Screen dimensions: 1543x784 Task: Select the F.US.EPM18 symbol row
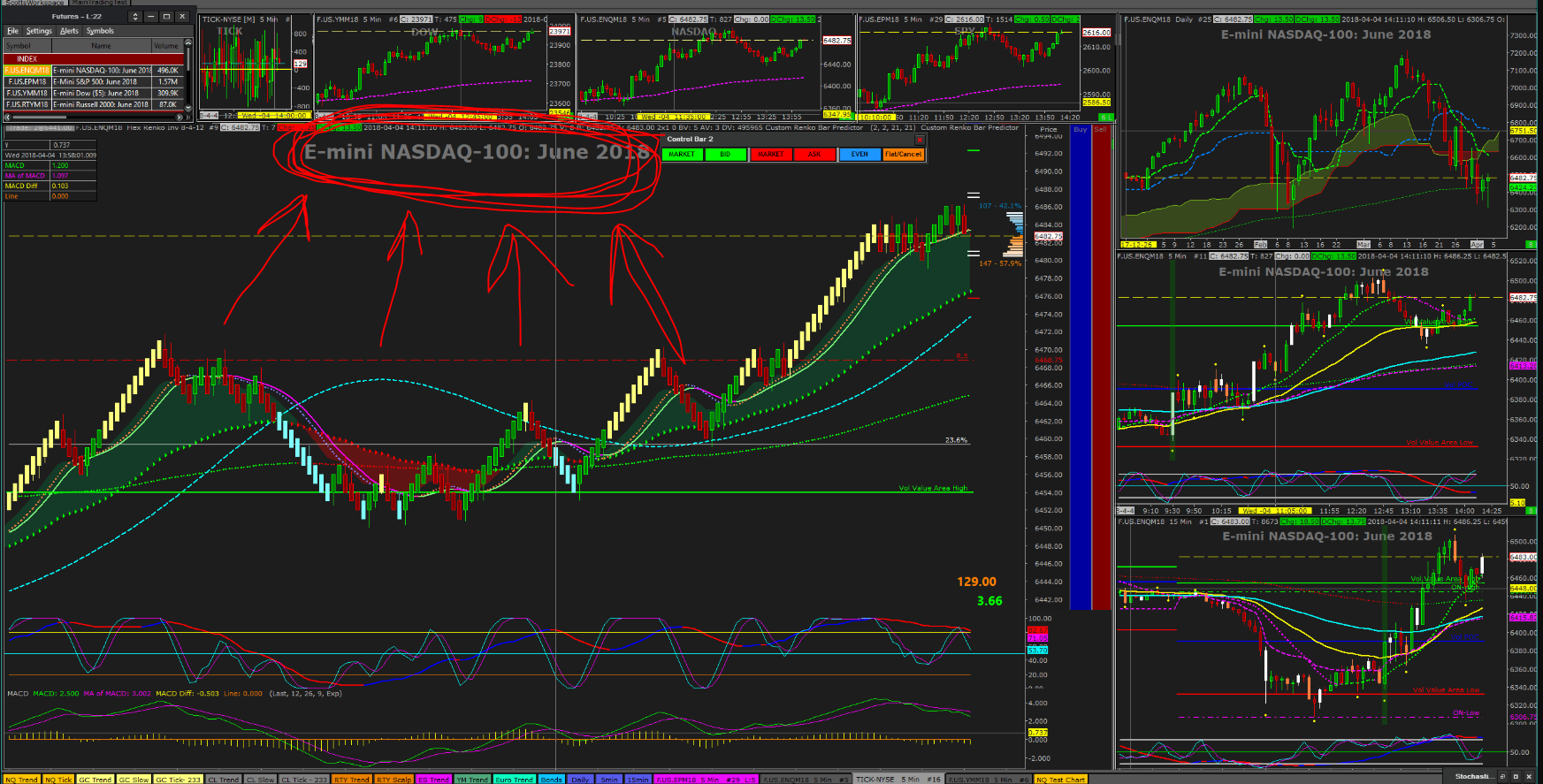point(93,81)
